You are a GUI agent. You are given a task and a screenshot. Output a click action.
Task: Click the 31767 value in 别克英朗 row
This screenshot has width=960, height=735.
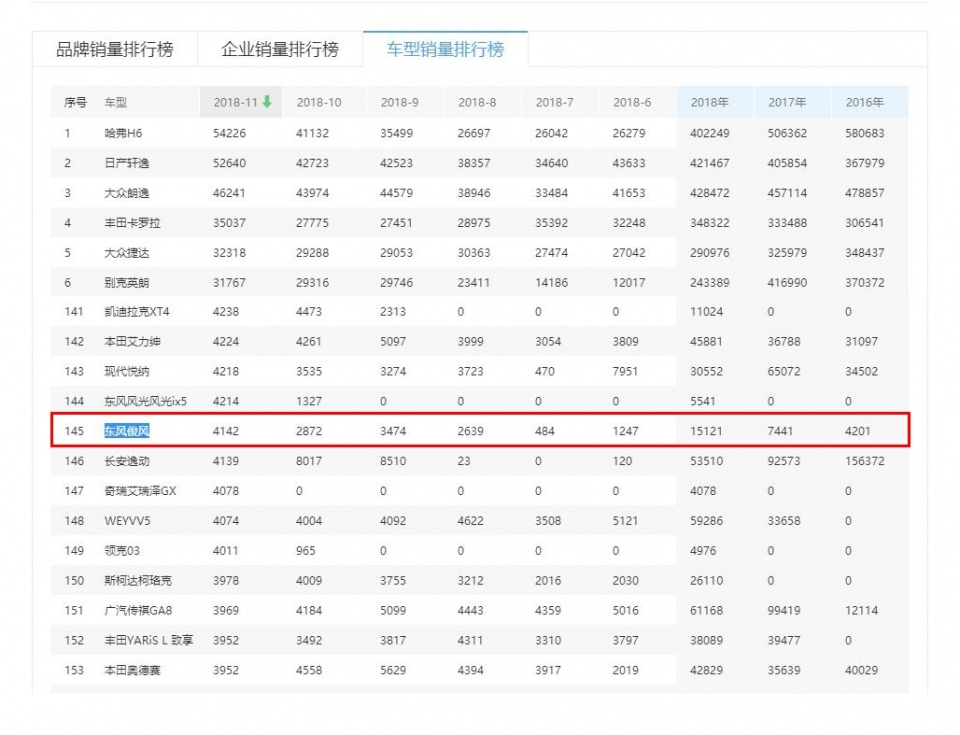tap(229, 282)
